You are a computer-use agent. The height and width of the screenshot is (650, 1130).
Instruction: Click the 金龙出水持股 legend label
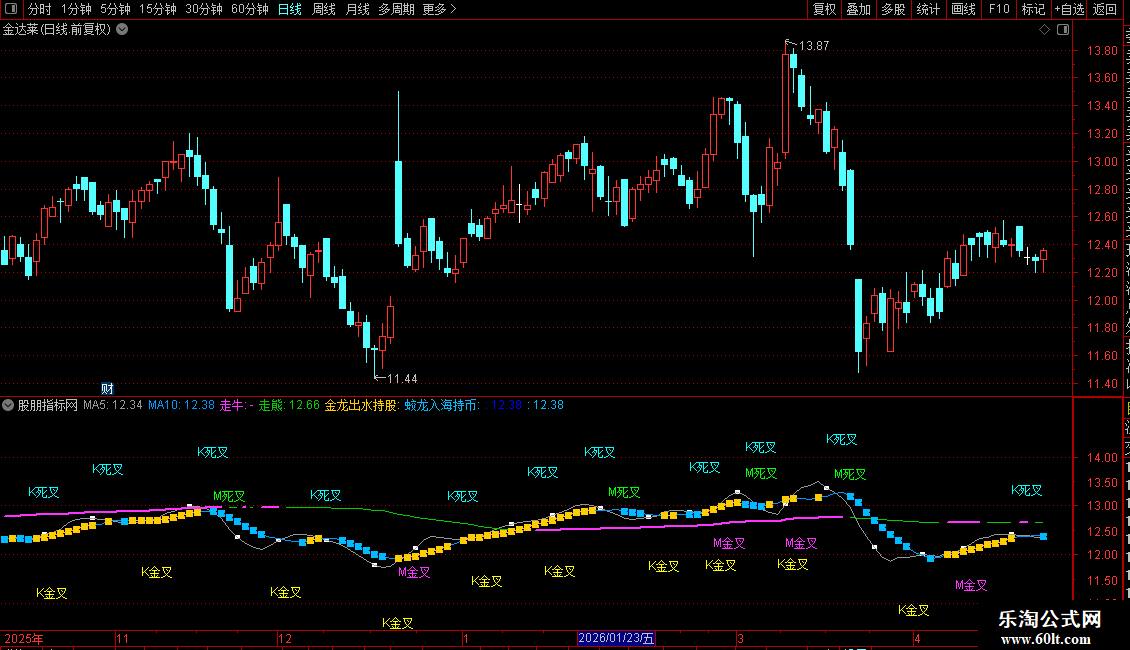361,405
